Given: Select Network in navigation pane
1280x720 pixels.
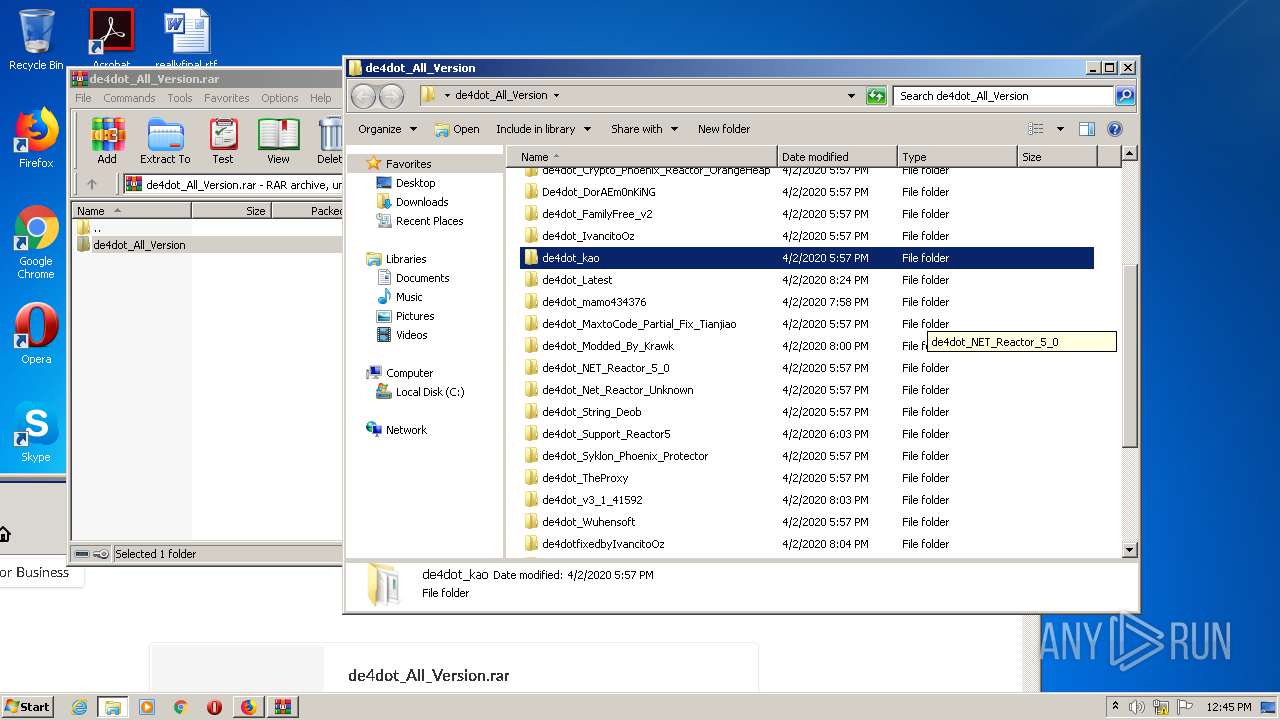Looking at the screenshot, I should (406, 430).
